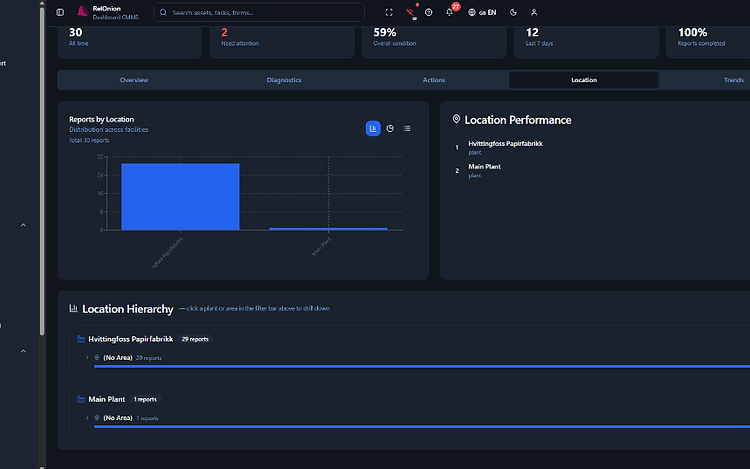The height and width of the screenshot is (469, 750).
Task: Select Hvittingfoss Papirfabrikk in Location Performance
Action: (x=505, y=143)
